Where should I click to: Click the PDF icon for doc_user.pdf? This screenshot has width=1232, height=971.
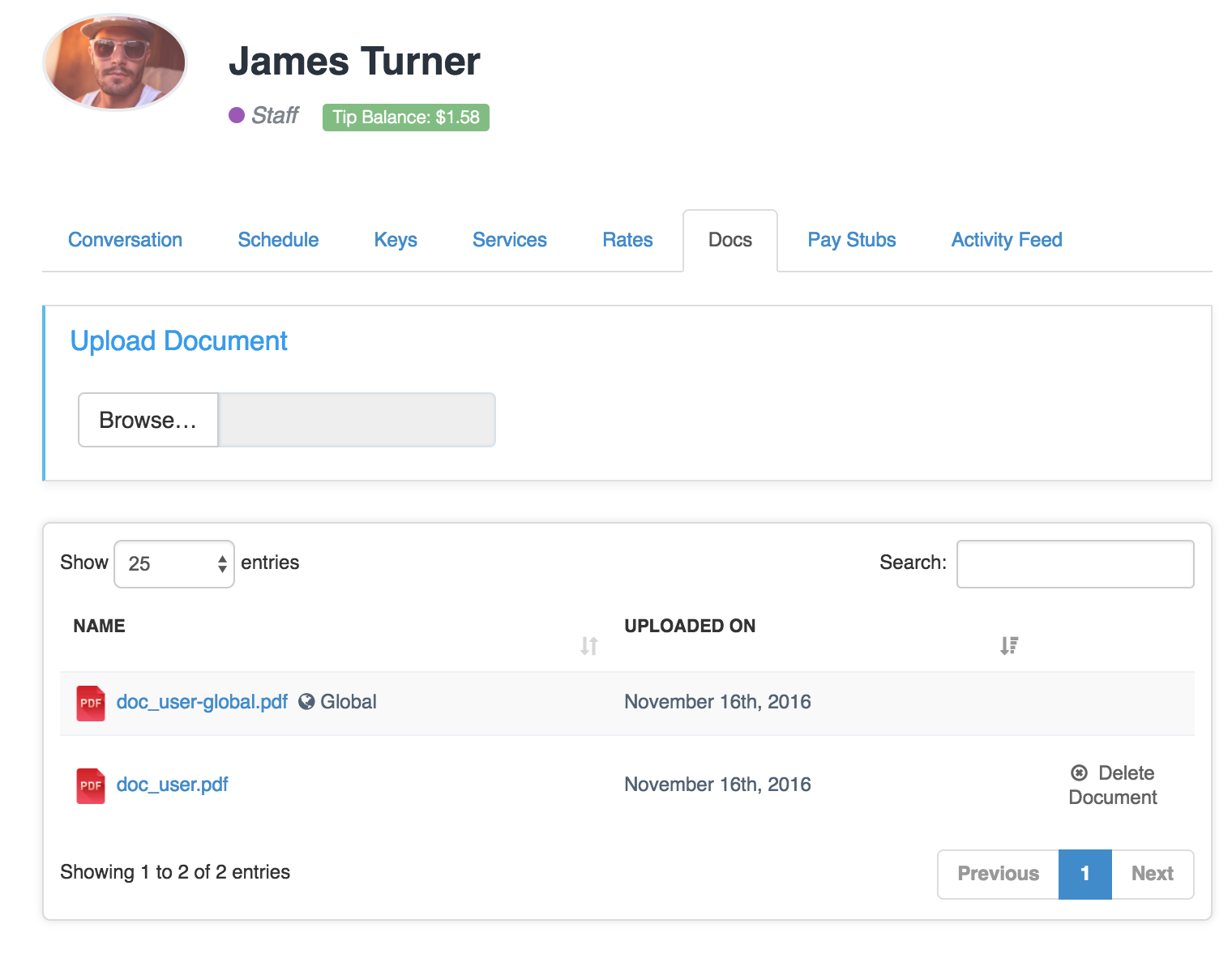[91, 785]
